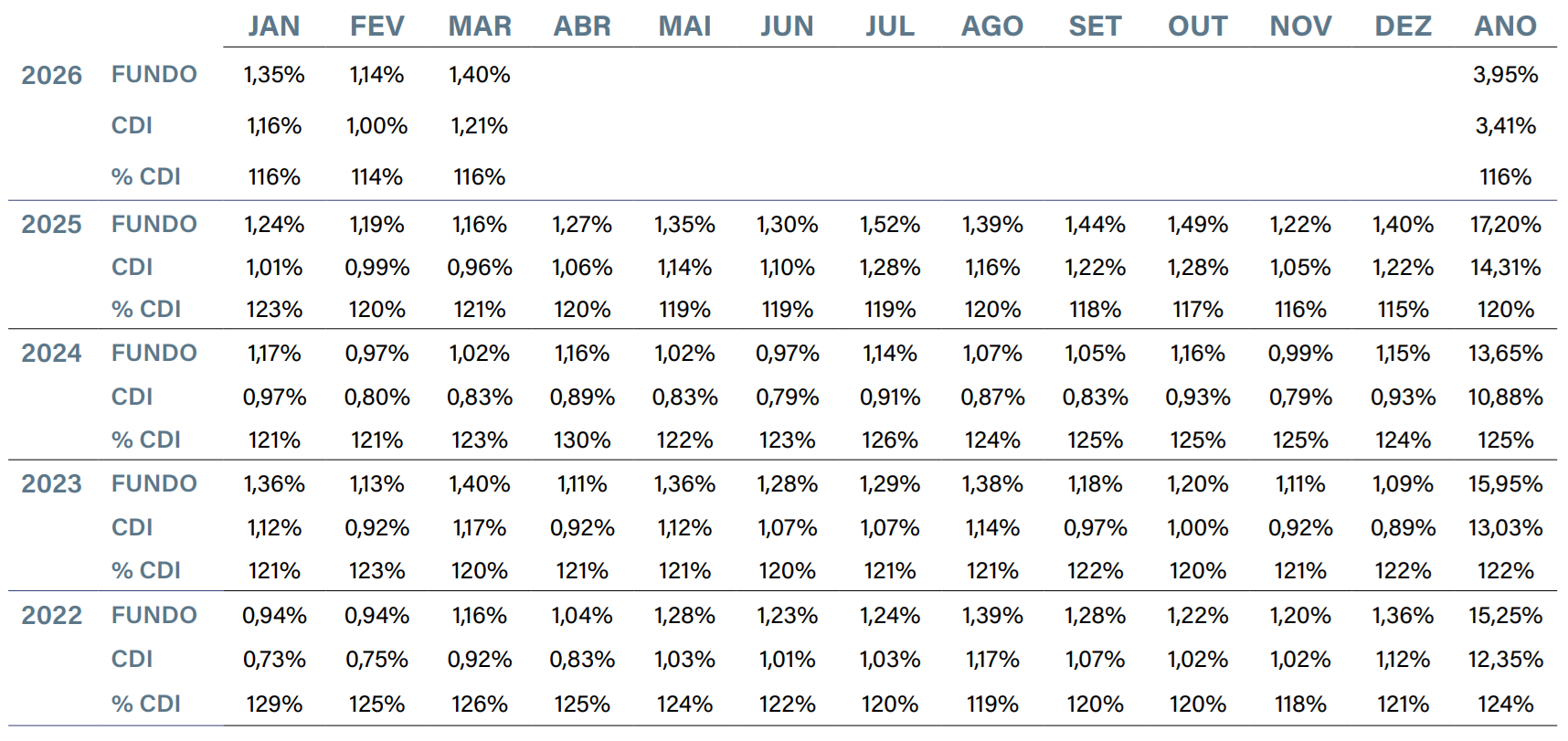Click the 2024 % CDI row label

(x=146, y=439)
